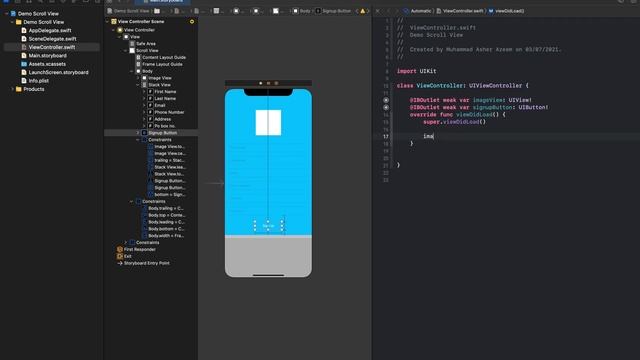Open Body segment in jump bar

tap(302, 11)
